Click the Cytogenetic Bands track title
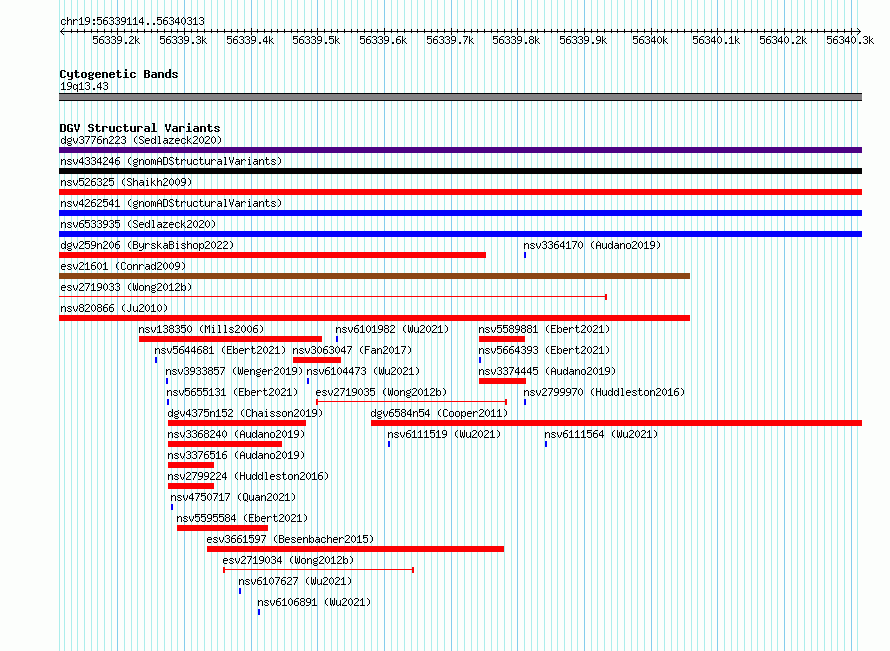This screenshot has width=890, height=651. (x=119, y=74)
